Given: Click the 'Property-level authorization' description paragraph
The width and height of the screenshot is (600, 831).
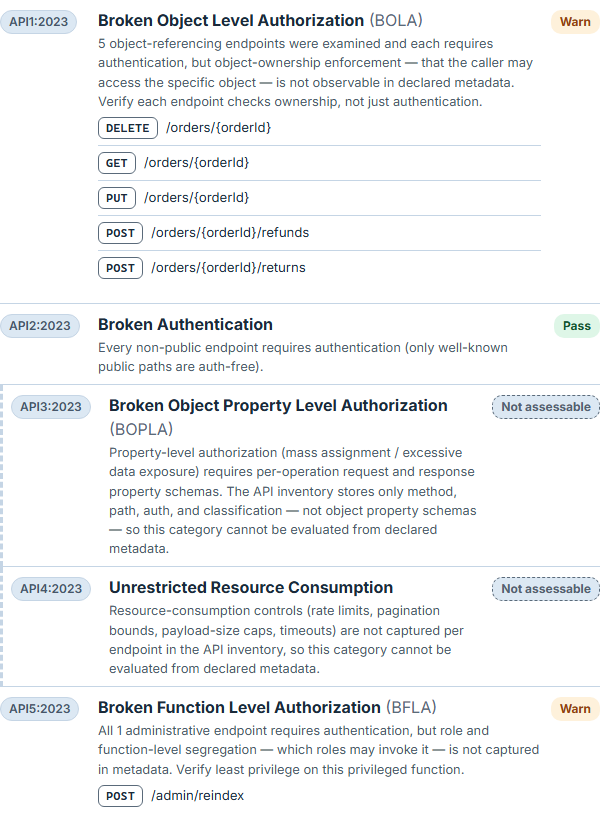Looking at the screenshot, I should click(293, 501).
